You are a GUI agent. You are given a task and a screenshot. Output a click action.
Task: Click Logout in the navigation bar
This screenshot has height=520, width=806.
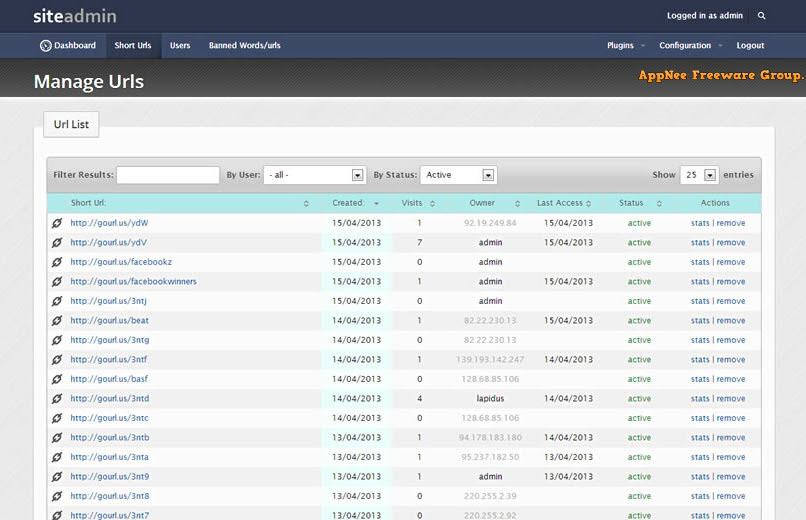click(750, 46)
